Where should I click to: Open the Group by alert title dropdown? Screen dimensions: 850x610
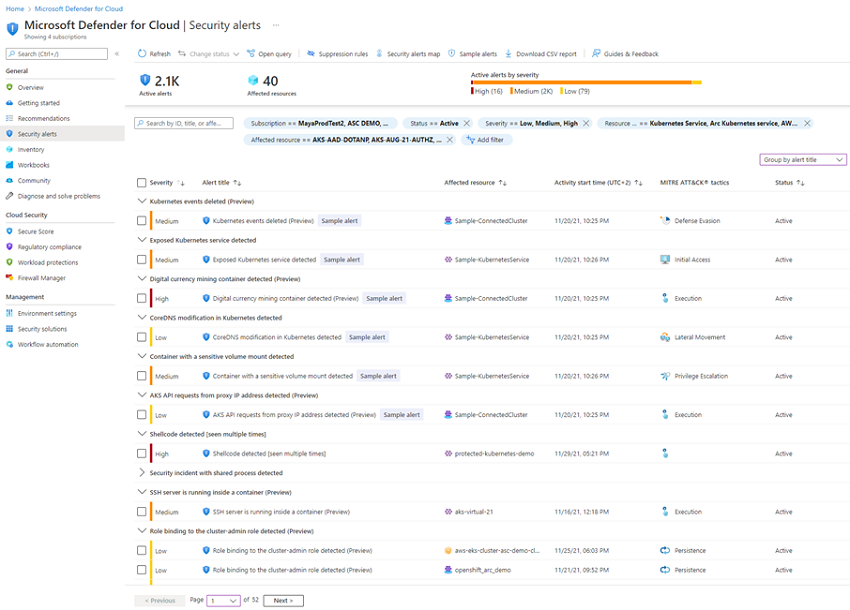pyautogui.click(x=803, y=159)
